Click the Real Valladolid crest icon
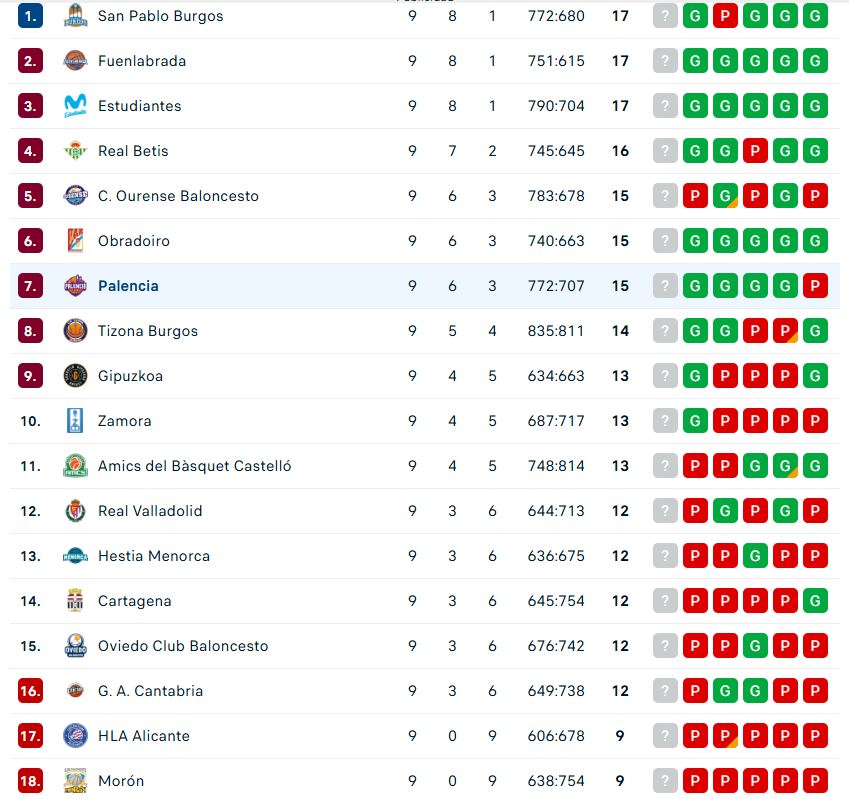 pyautogui.click(x=75, y=511)
